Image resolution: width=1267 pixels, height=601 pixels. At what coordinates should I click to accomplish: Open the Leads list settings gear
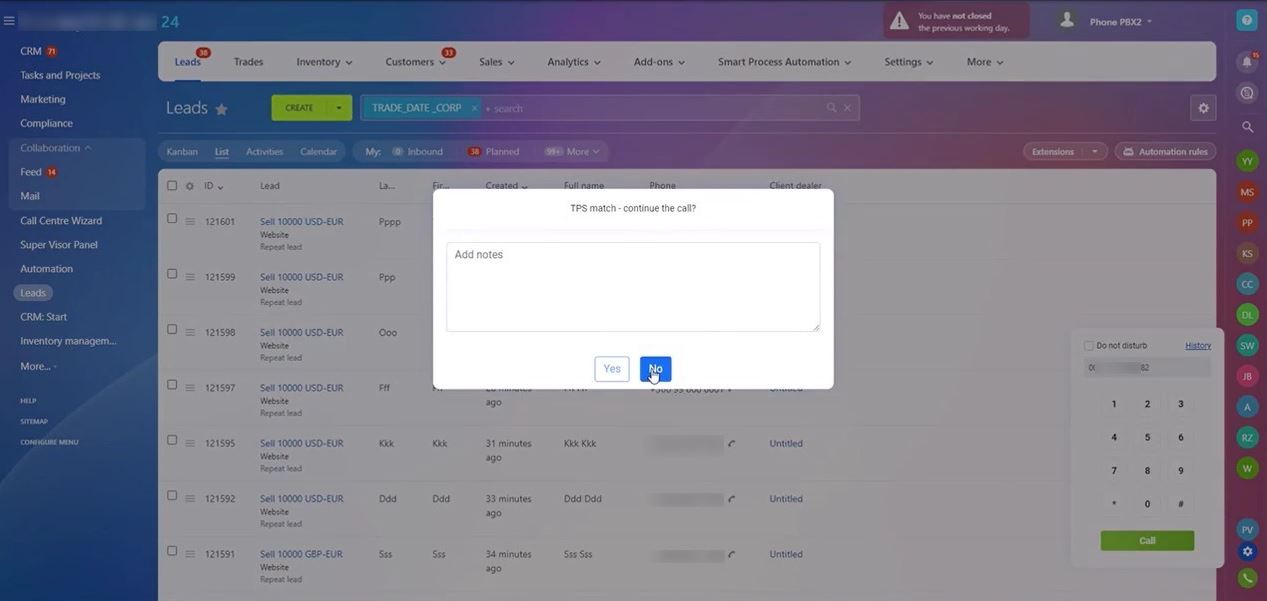1203,108
